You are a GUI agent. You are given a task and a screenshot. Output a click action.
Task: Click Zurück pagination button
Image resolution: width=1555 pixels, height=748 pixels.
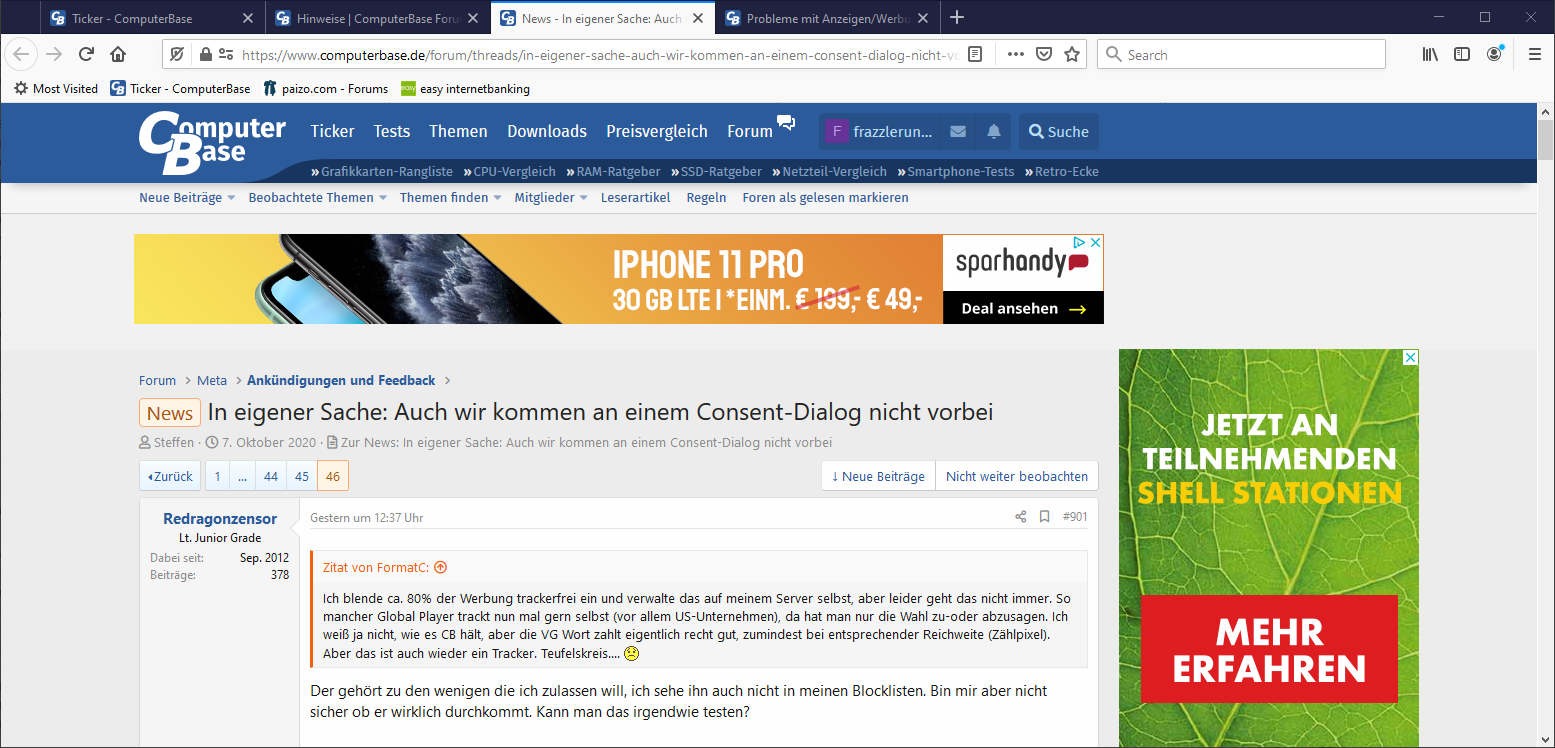click(170, 476)
